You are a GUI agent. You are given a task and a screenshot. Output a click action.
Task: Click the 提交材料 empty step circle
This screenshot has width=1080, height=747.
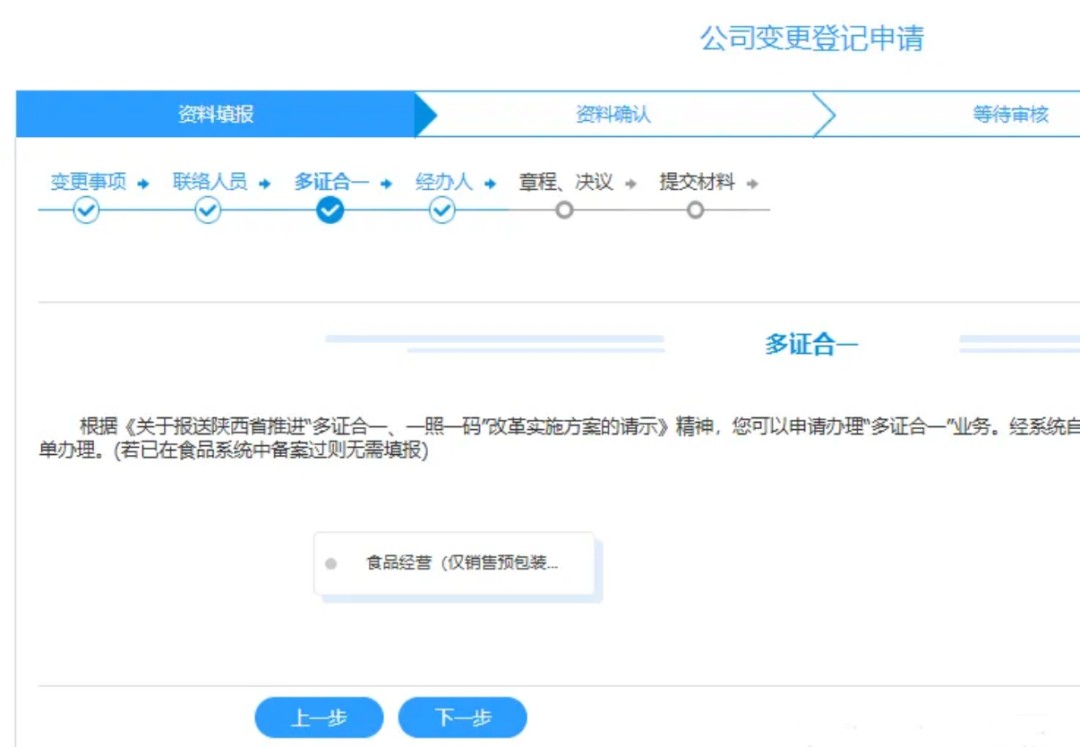695,210
